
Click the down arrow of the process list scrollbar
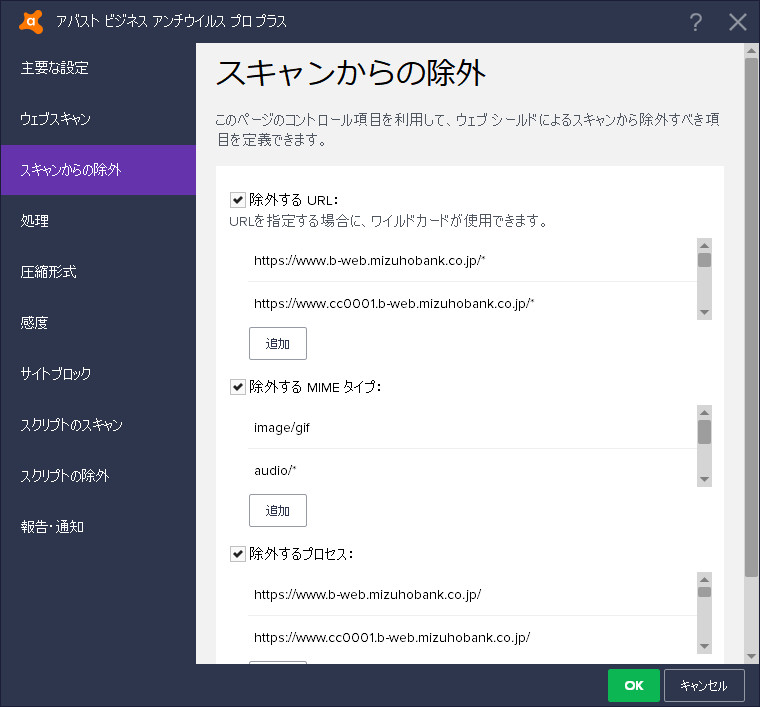(704, 646)
